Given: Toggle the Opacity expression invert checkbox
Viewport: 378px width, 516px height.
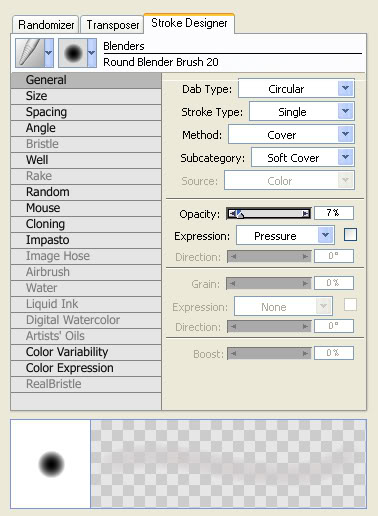Looking at the screenshot, I should point(350,235).
